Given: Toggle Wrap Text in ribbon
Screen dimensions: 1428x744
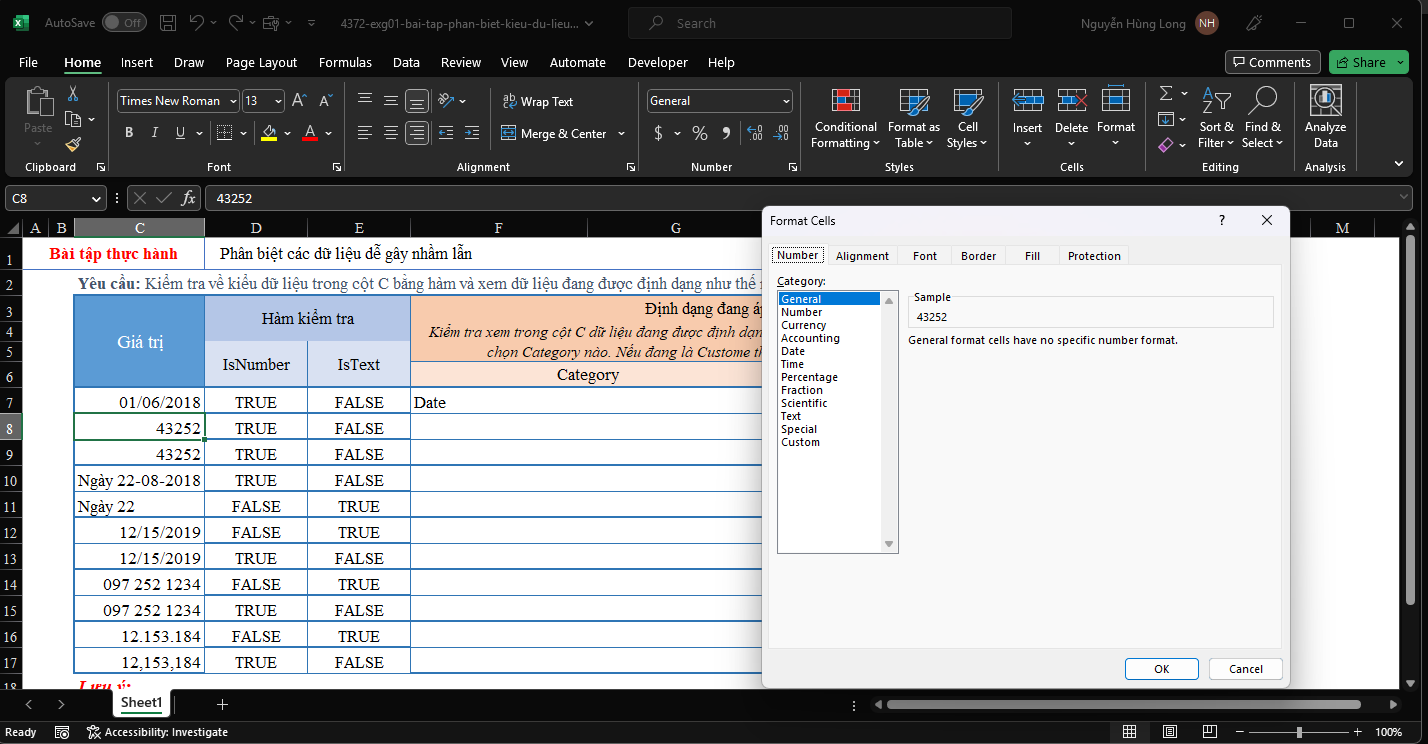Looking at the screenshot, I should [537, 101].
